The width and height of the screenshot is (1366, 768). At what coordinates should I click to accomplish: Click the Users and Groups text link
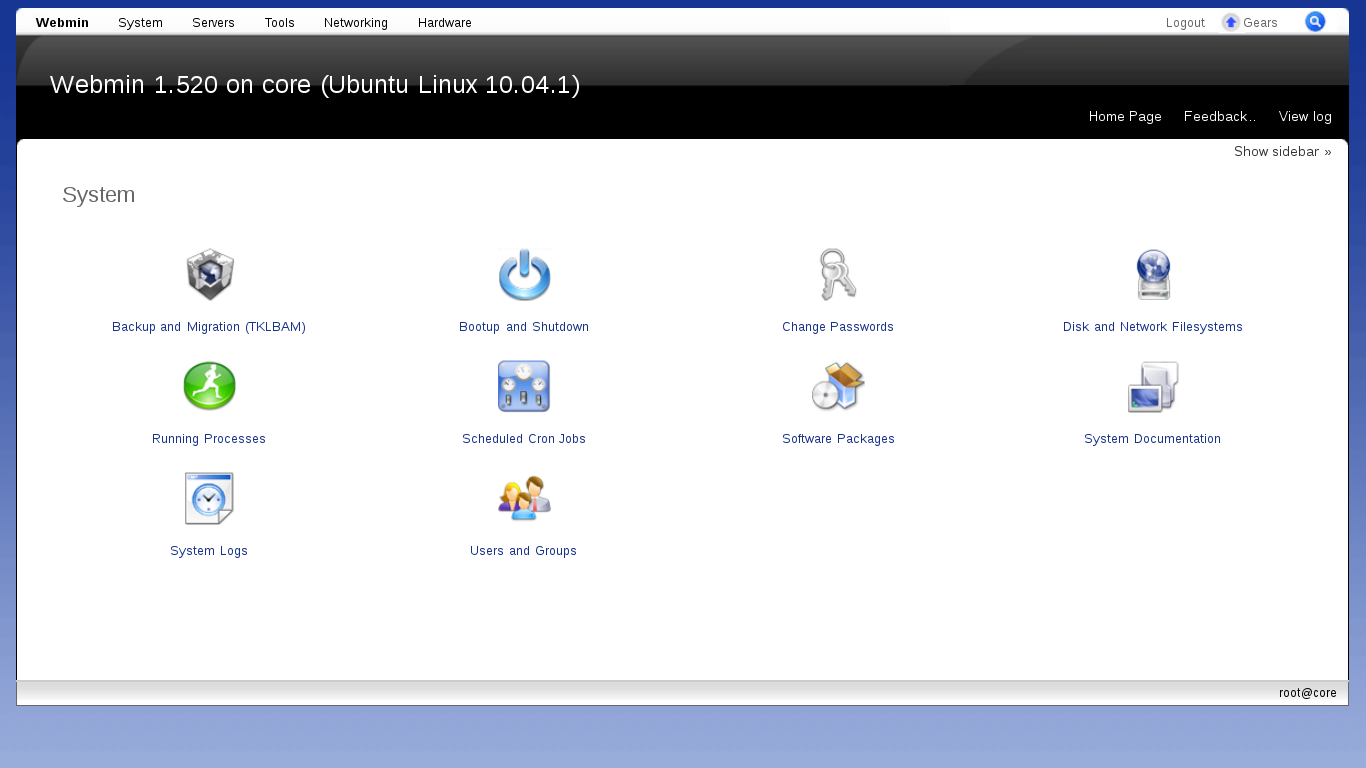point(524,551)
